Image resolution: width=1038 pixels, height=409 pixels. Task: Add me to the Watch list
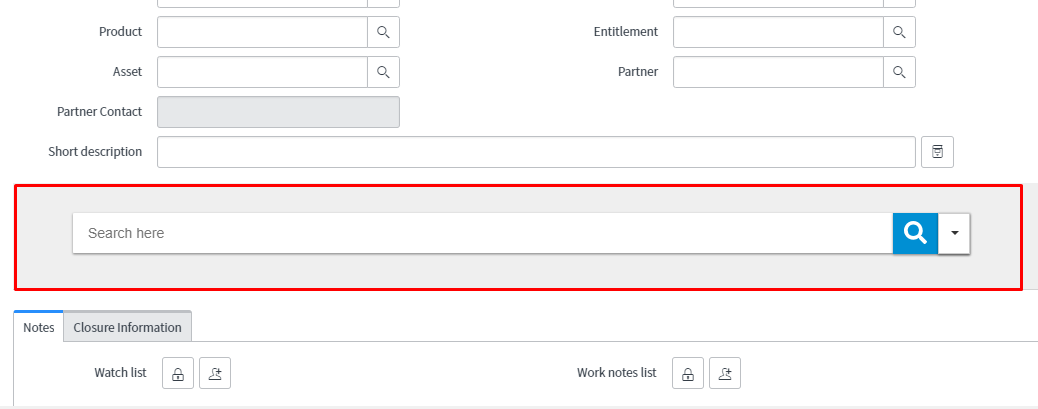click(x=215, y=373)
